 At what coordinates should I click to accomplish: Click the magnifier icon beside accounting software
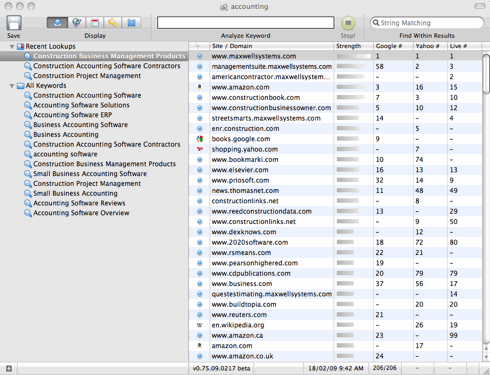pyautogui.click(x=28, y=154)
